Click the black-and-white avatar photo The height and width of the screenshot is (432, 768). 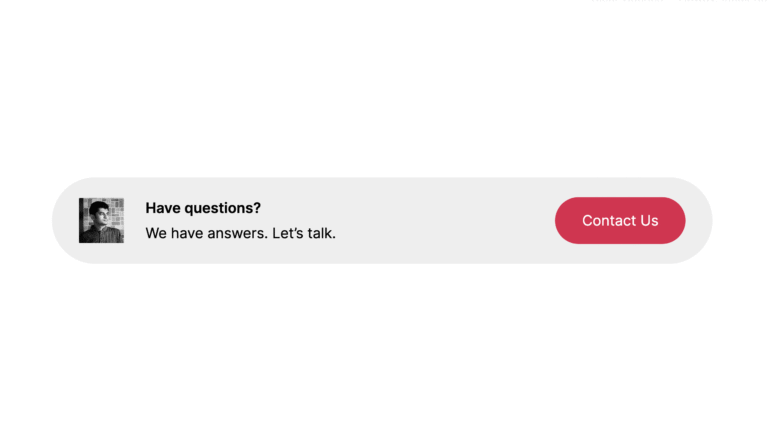tap(101, 220)
